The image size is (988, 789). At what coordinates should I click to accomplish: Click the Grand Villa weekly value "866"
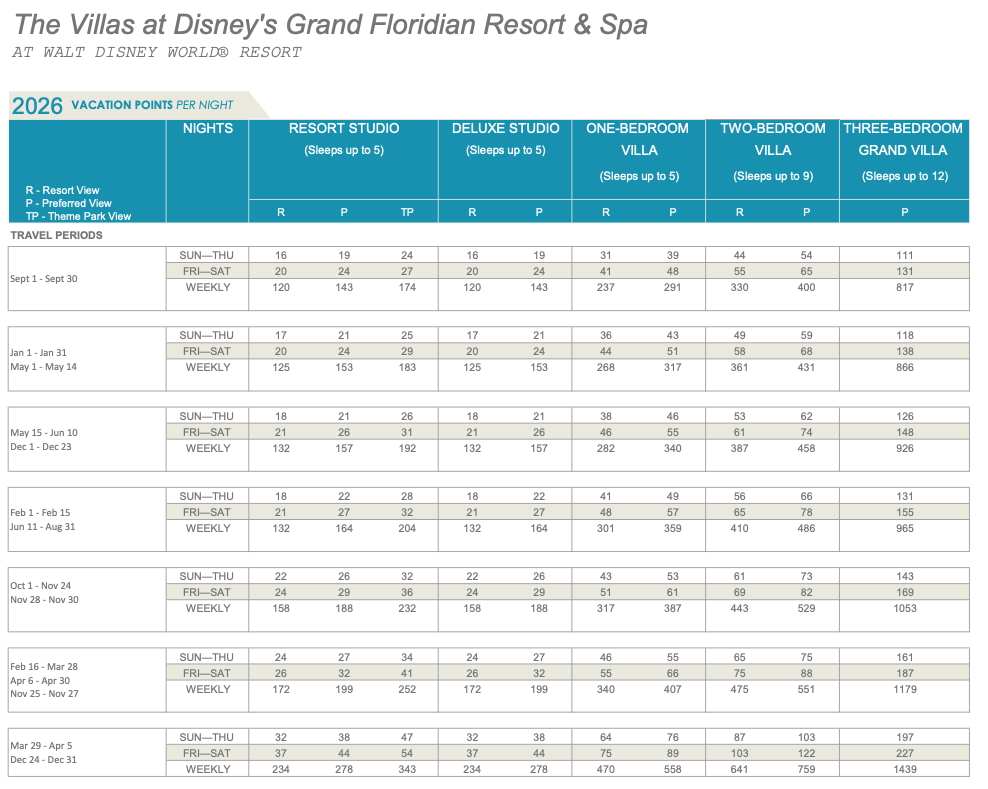[x=905, y=367]
